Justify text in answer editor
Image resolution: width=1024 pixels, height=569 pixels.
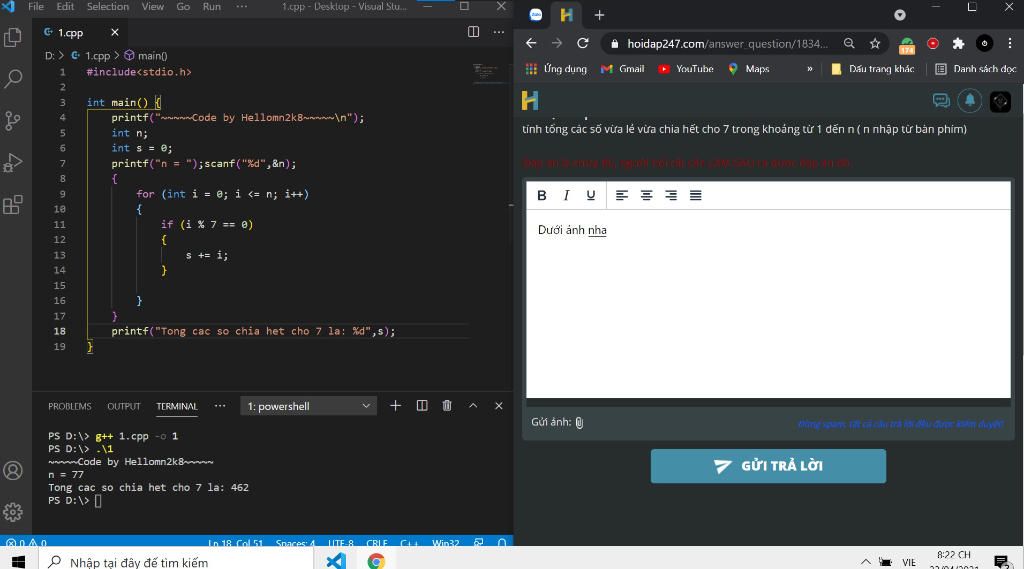point(696,195)
